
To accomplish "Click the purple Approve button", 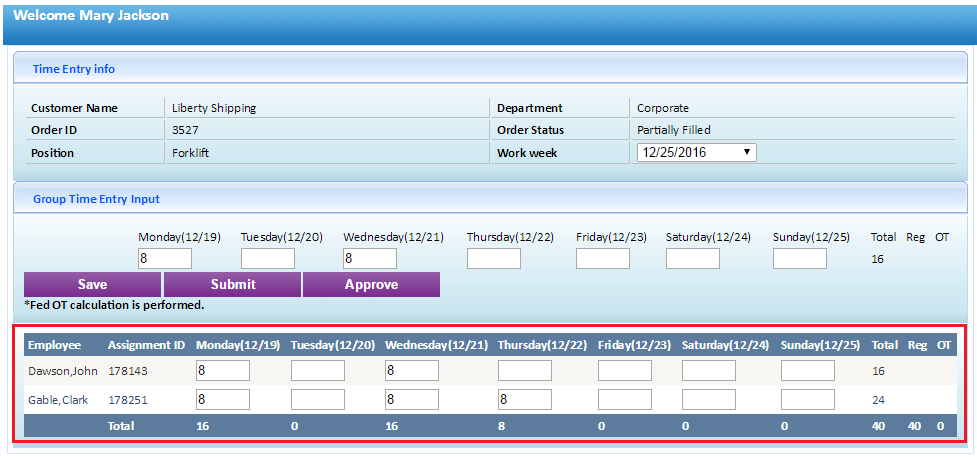I will coord(371,284).
